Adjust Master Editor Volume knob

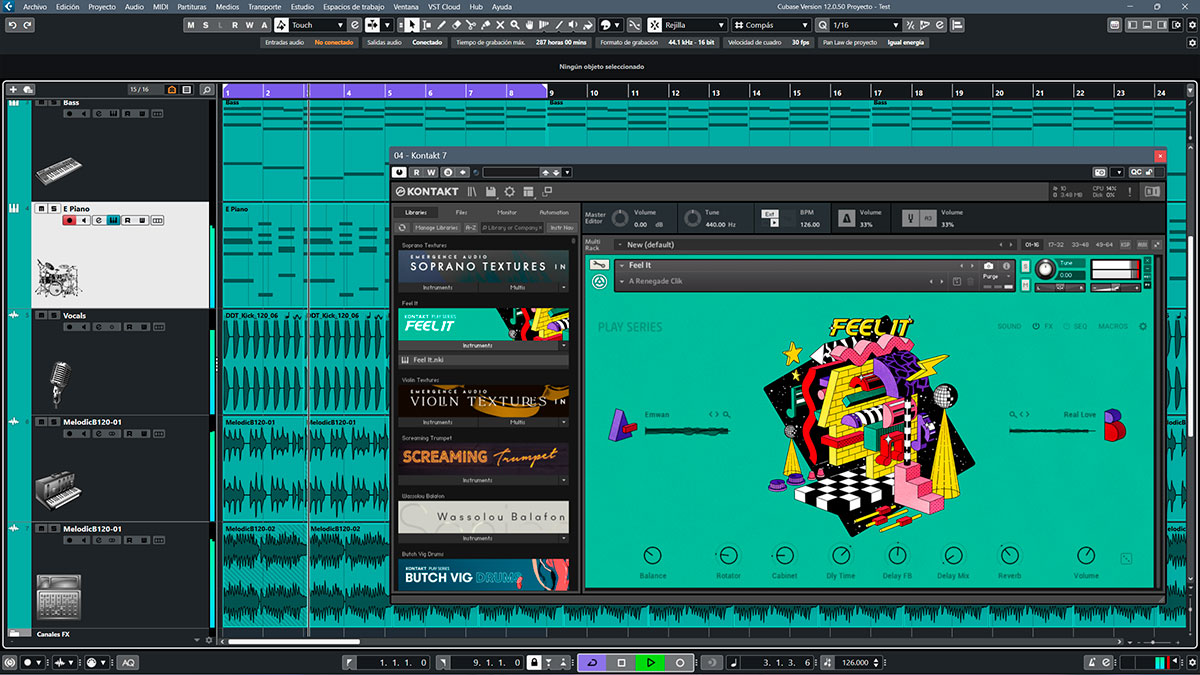(621, 219)
